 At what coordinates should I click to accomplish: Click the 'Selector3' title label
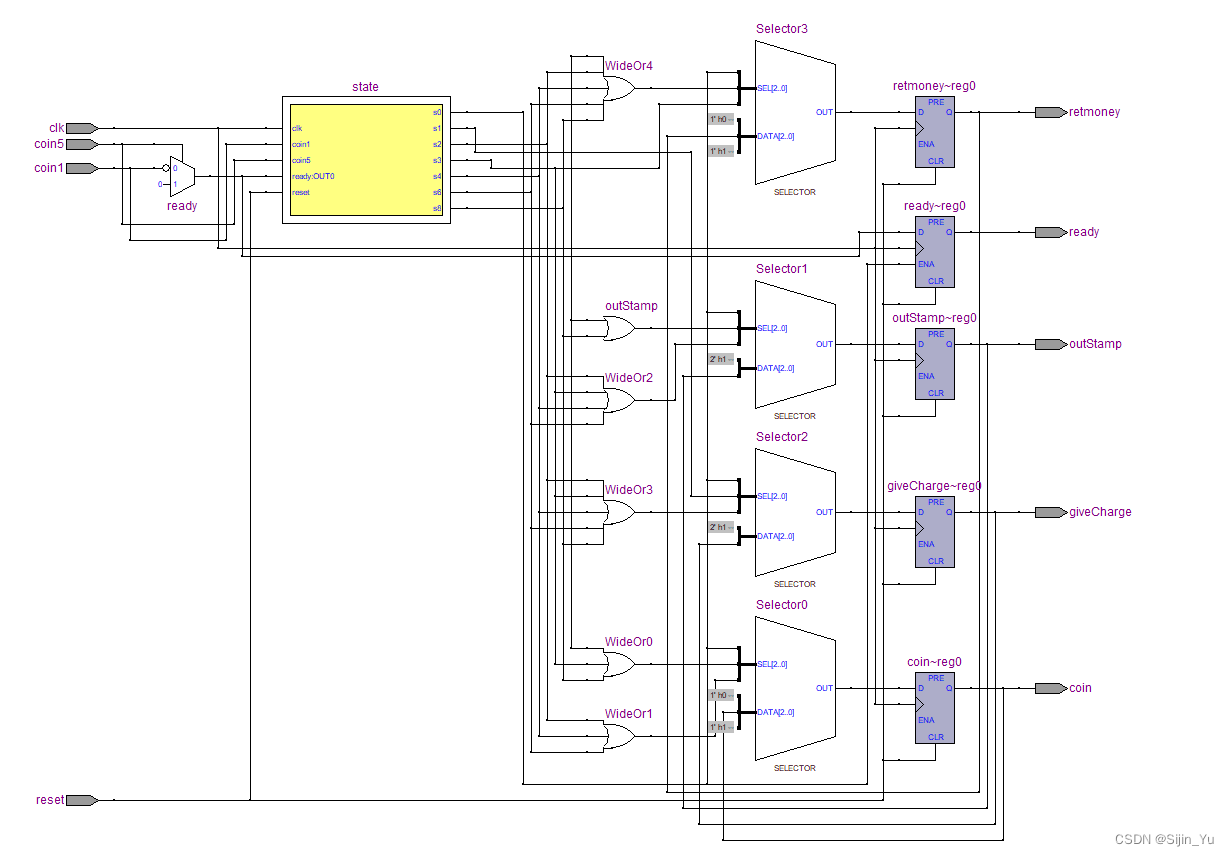[x=782, y=29]
